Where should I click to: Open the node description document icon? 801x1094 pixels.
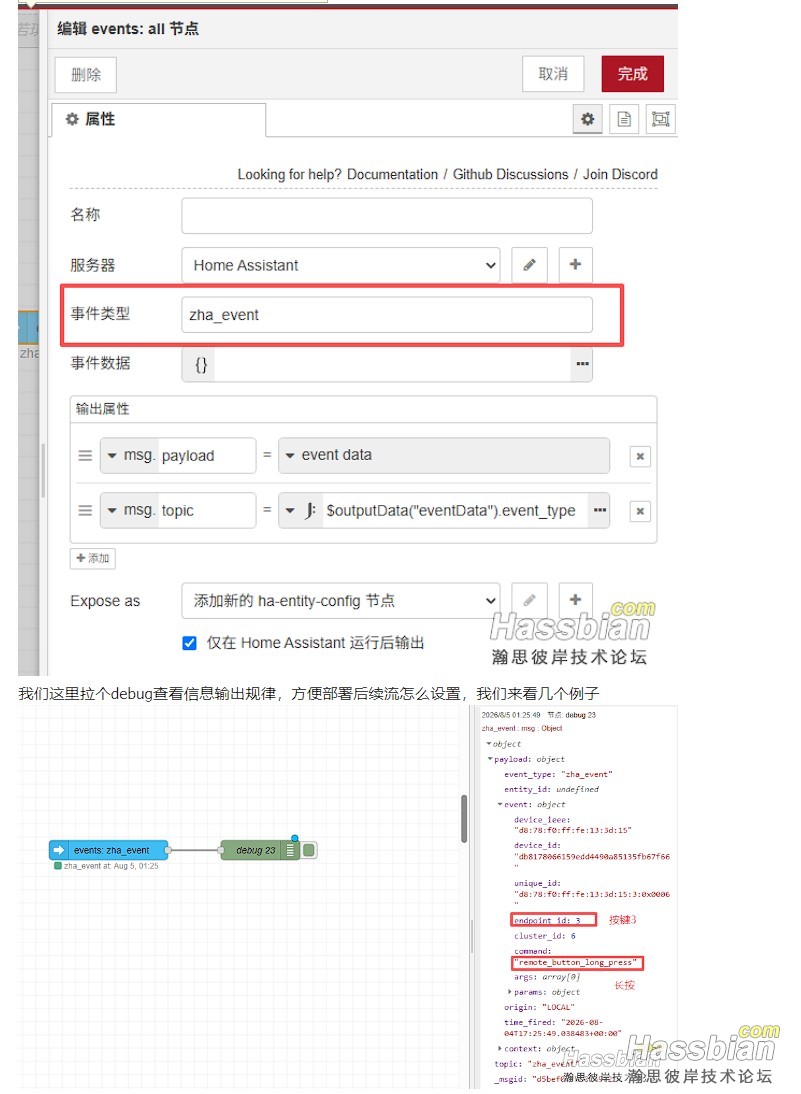click(x=624, y=119)
